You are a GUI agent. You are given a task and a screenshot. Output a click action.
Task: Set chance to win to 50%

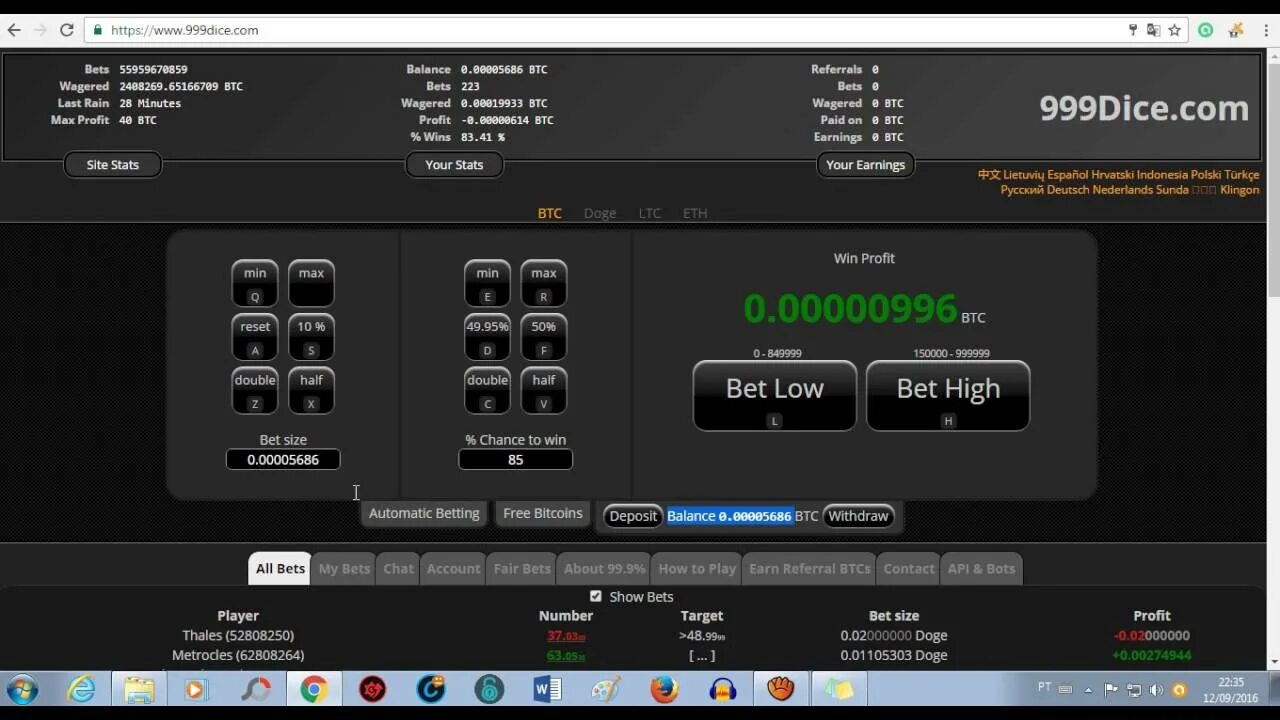pos(543,337)
